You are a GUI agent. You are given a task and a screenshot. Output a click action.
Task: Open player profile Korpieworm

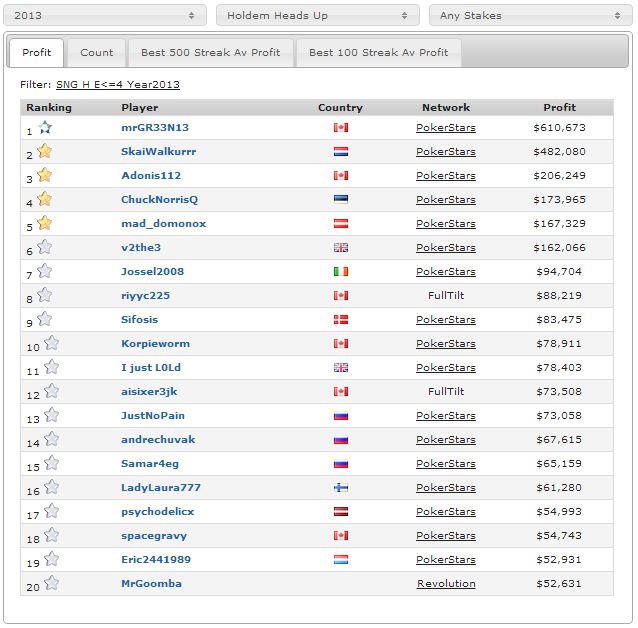[x=155, y=344]
